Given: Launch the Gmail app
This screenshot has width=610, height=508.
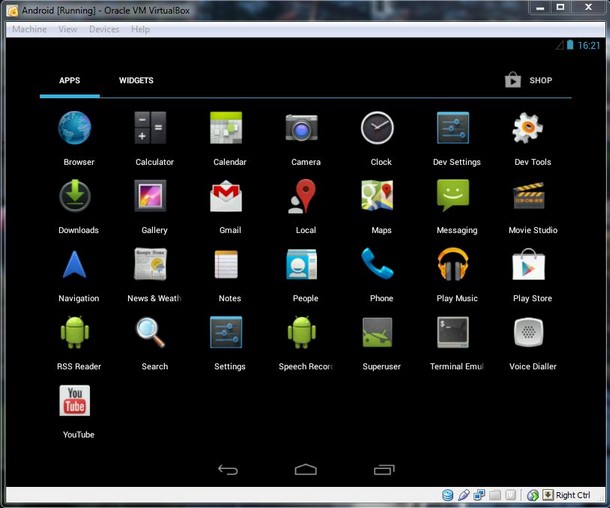Looking at the screenshot, I should tap(226, 196).
